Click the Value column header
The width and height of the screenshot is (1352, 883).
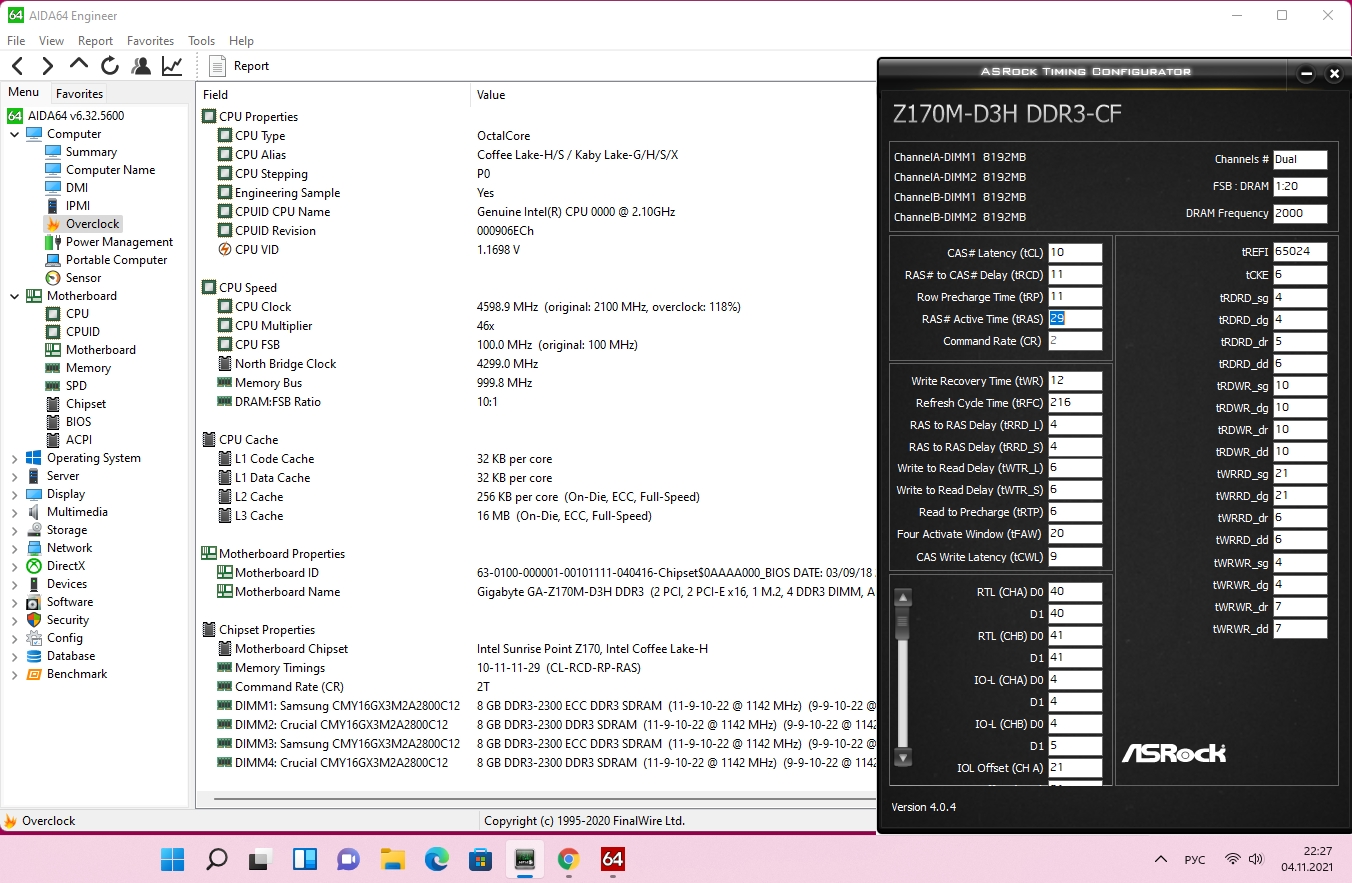tap(674, 95)
